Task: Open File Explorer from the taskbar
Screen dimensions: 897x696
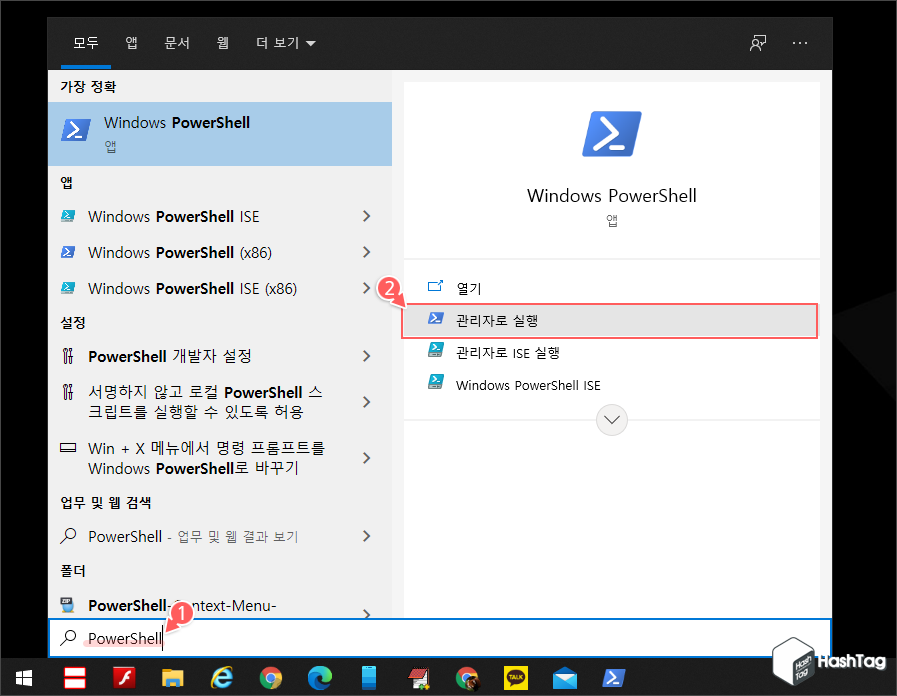Action: (x=173, y=678)
